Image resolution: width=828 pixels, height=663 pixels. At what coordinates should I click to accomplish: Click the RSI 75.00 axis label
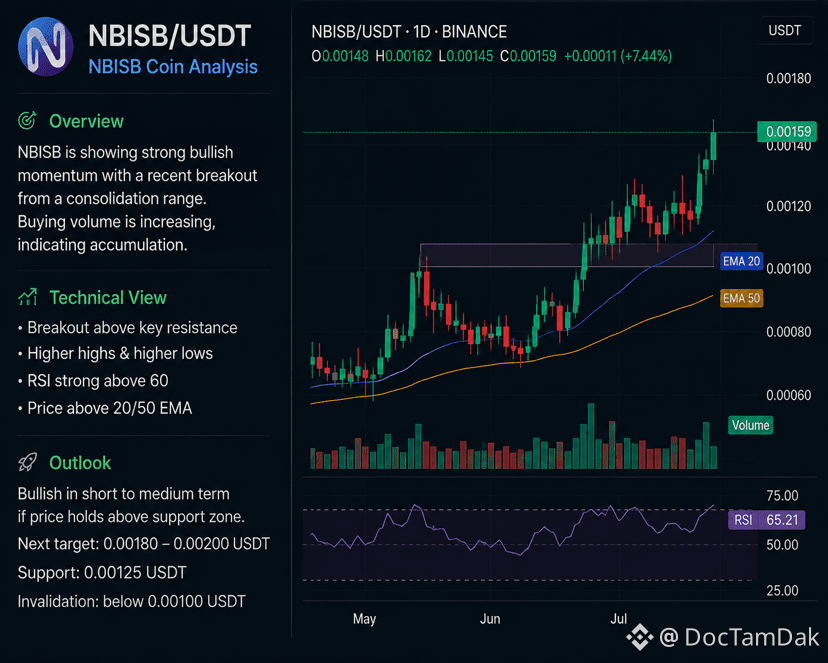click(782, 496)
